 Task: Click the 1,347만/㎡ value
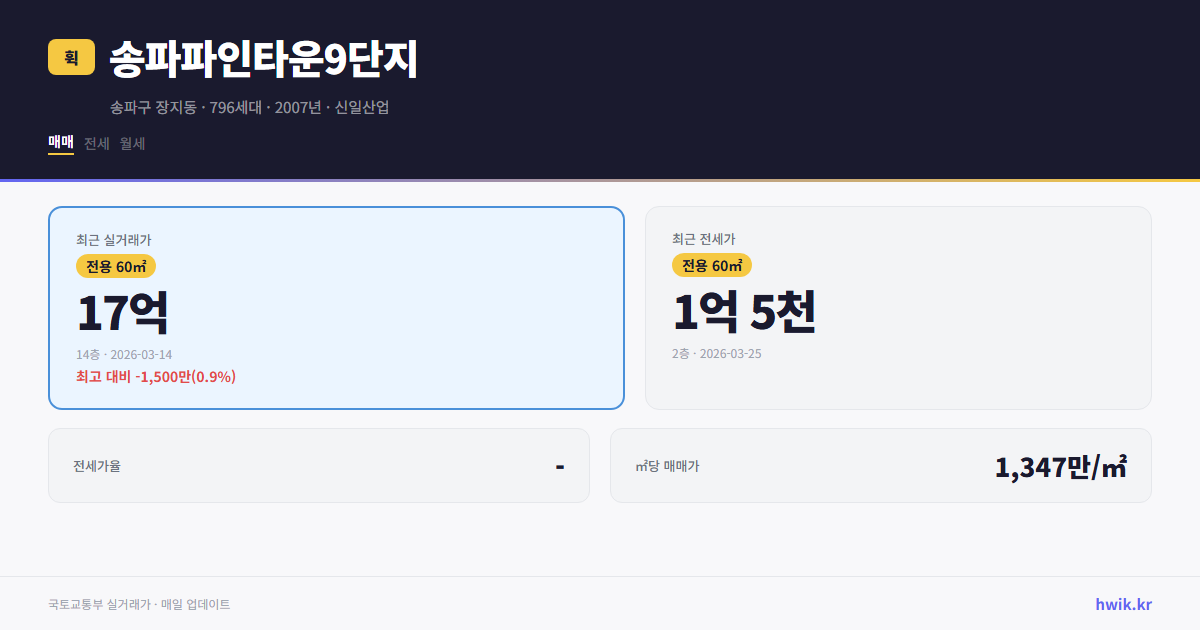(1062, 465)
